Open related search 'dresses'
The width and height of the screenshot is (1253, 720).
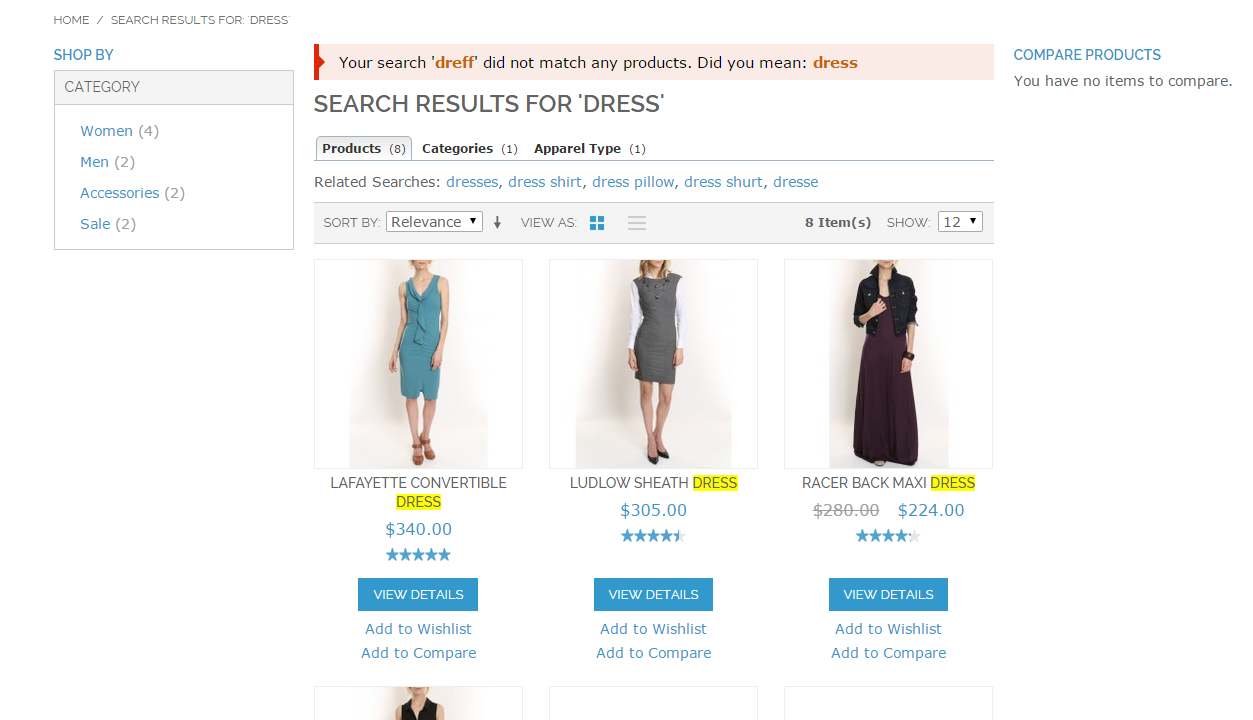click(472, 182)
